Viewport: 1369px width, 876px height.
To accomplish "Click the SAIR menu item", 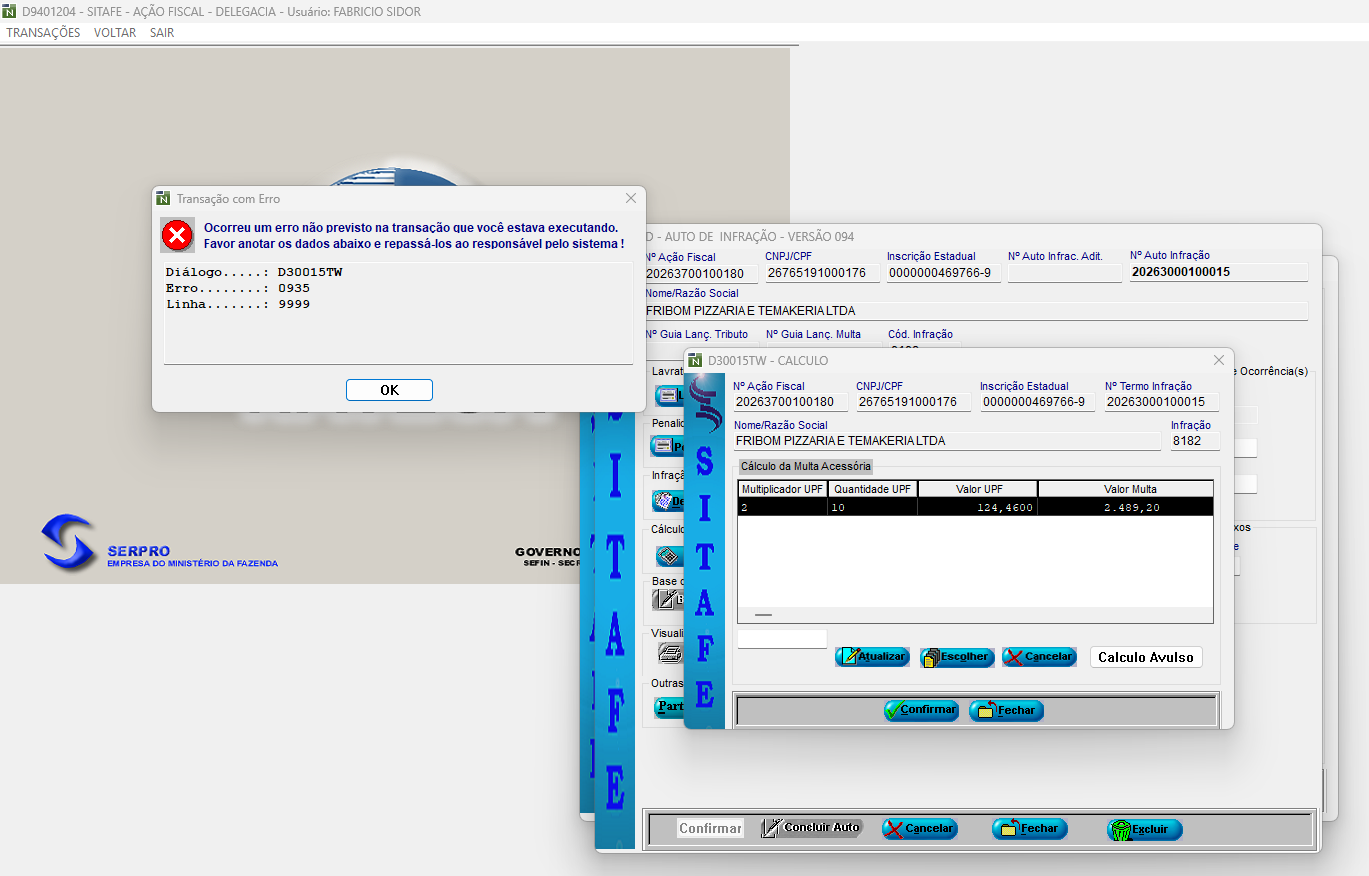I will point(162,33).
